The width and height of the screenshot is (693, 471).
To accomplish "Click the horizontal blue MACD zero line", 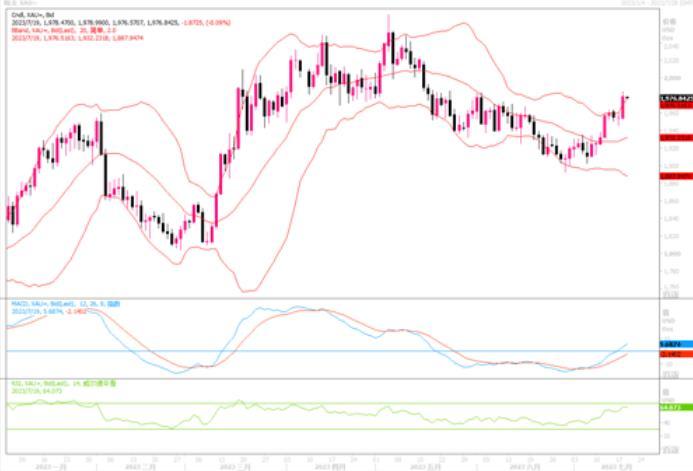I will (300, 351).
